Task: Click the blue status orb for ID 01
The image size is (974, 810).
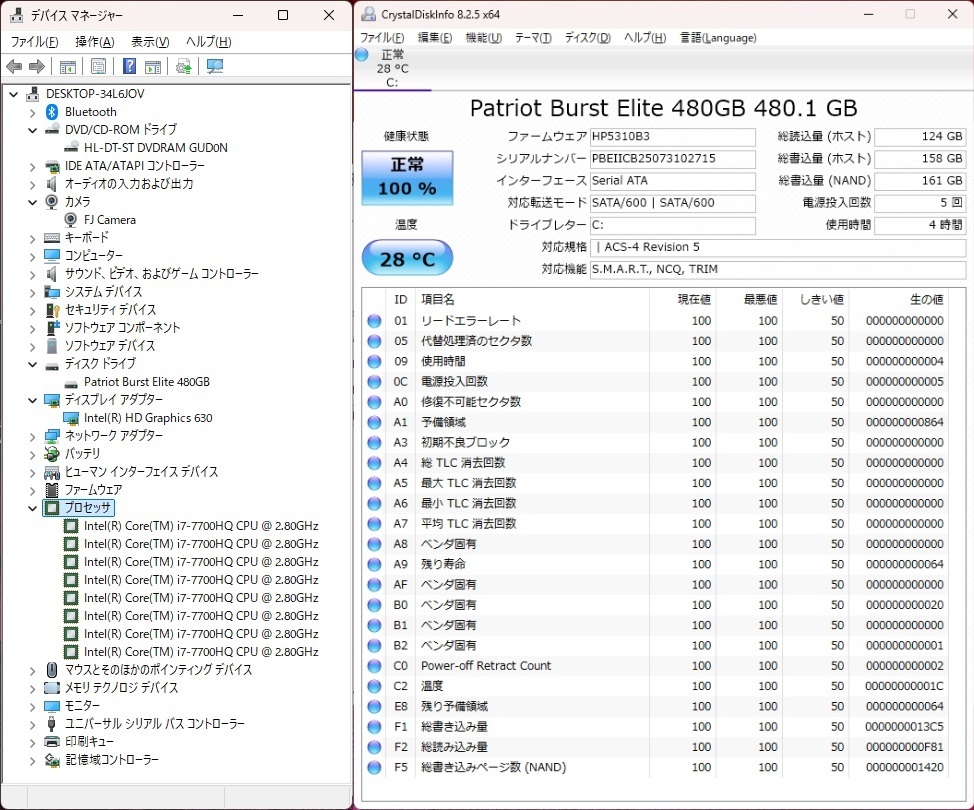Action: click(x=375, y=321)
